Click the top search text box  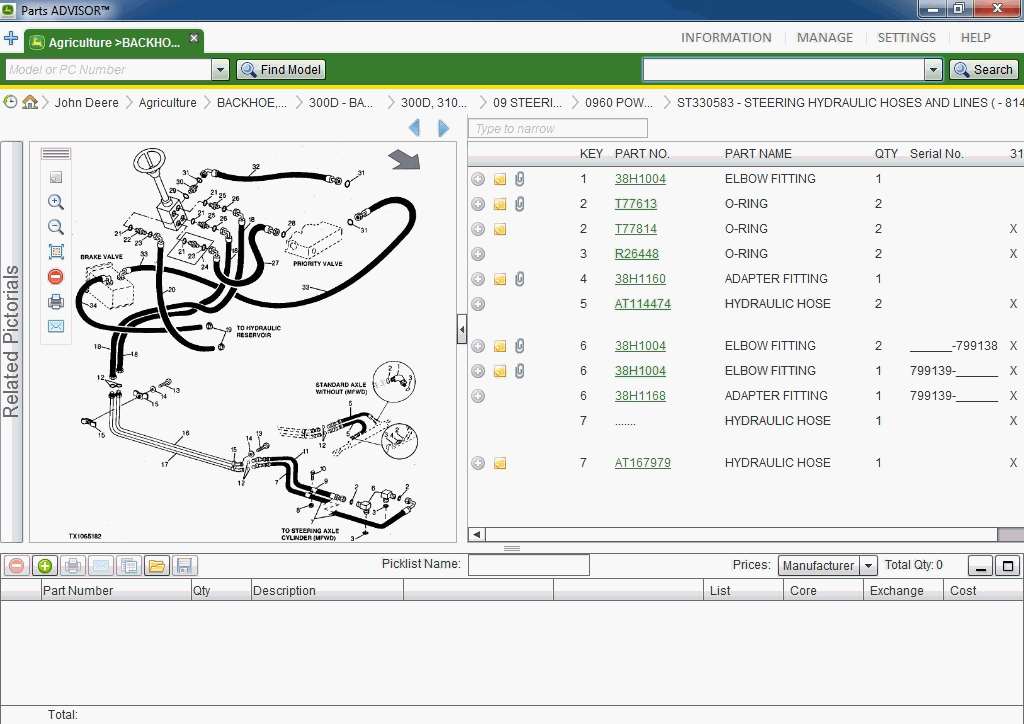click(783, 70)
